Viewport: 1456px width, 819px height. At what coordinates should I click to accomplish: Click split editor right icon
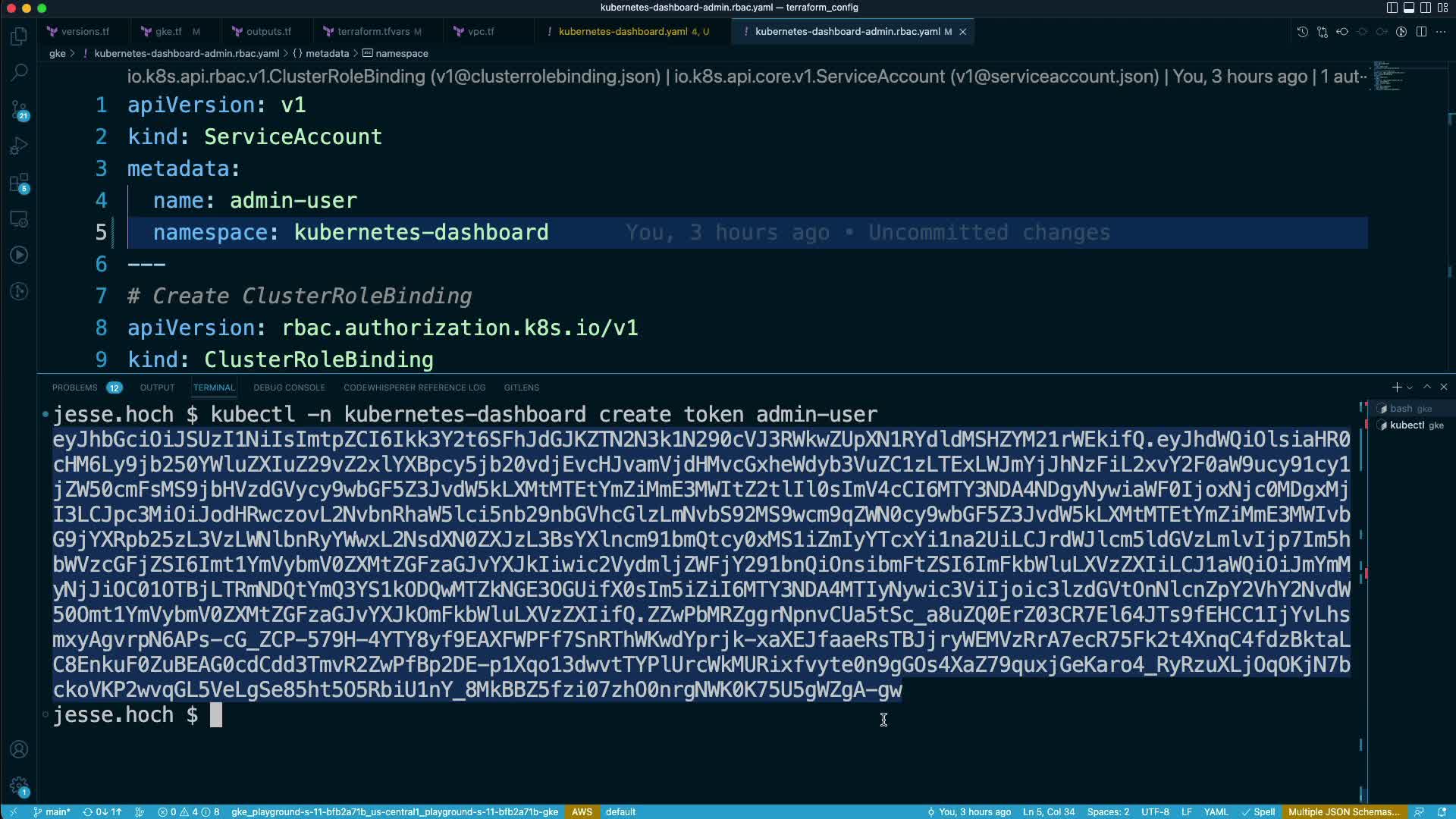click(1421, 32)
